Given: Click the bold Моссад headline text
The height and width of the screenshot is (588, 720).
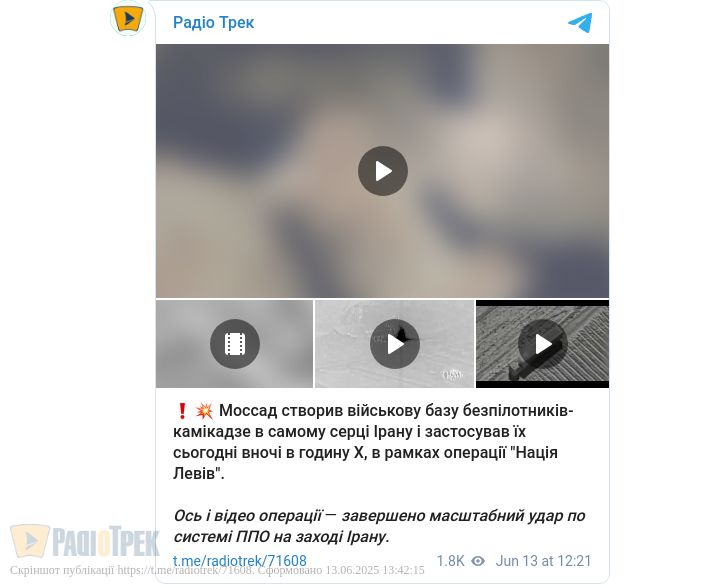Looking at the screenshot, I should click(x=373, y=442).
